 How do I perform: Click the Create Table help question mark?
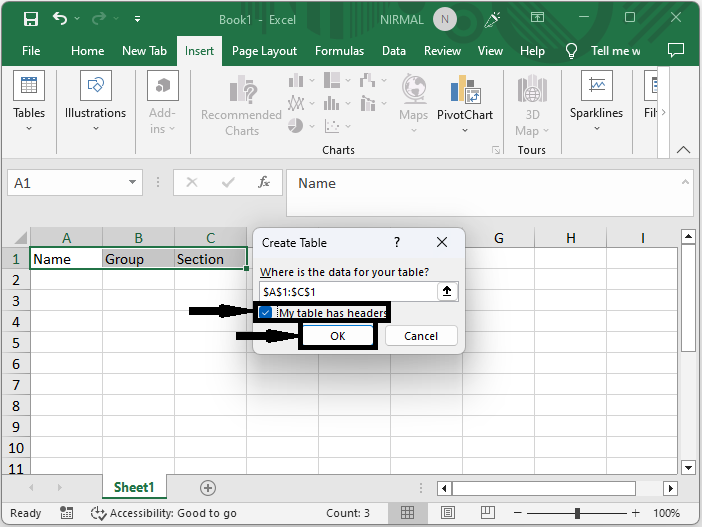tap(397, 242)
